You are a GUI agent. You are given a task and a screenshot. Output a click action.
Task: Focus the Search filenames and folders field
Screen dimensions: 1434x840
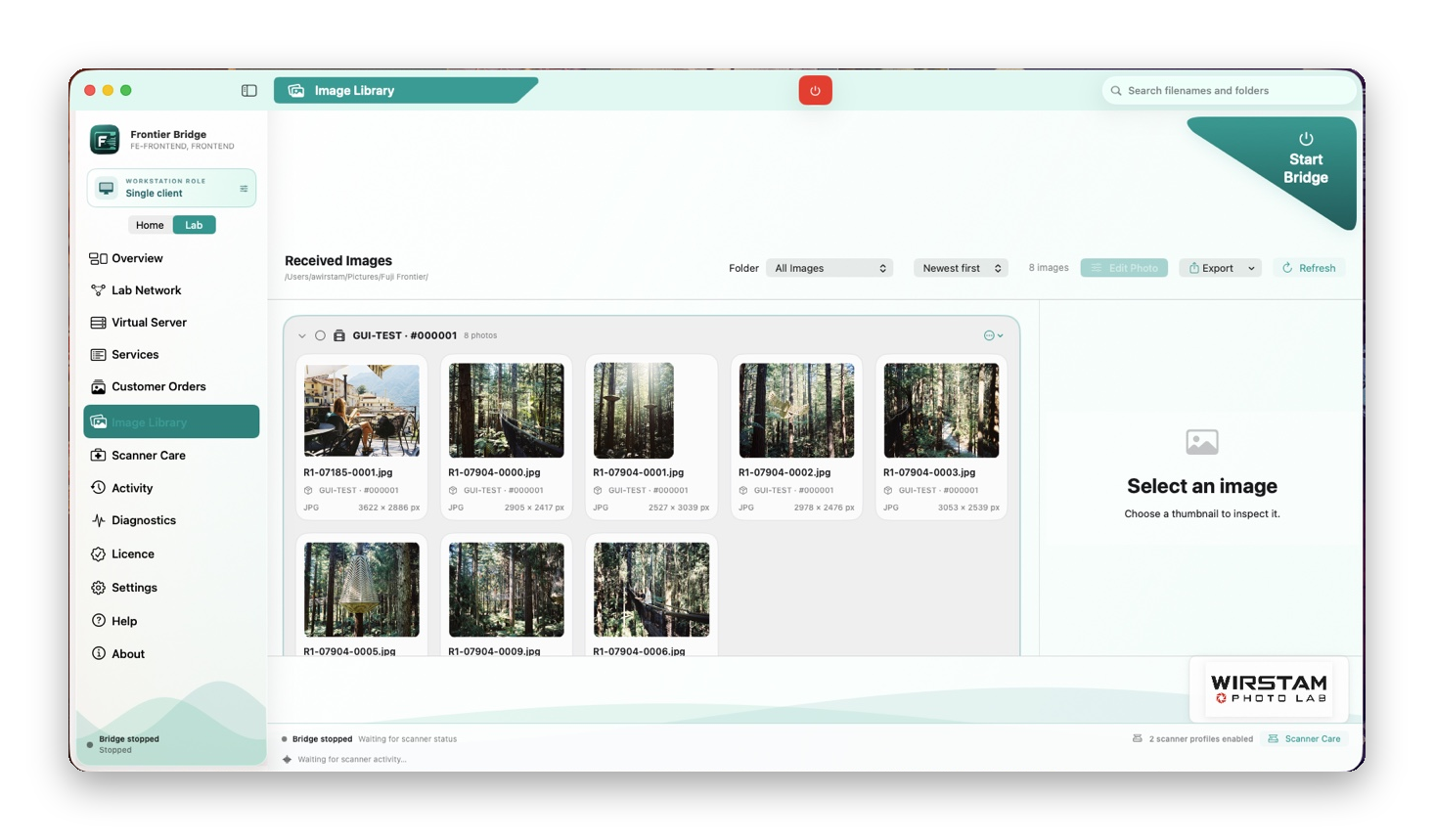pos(1230,91)
